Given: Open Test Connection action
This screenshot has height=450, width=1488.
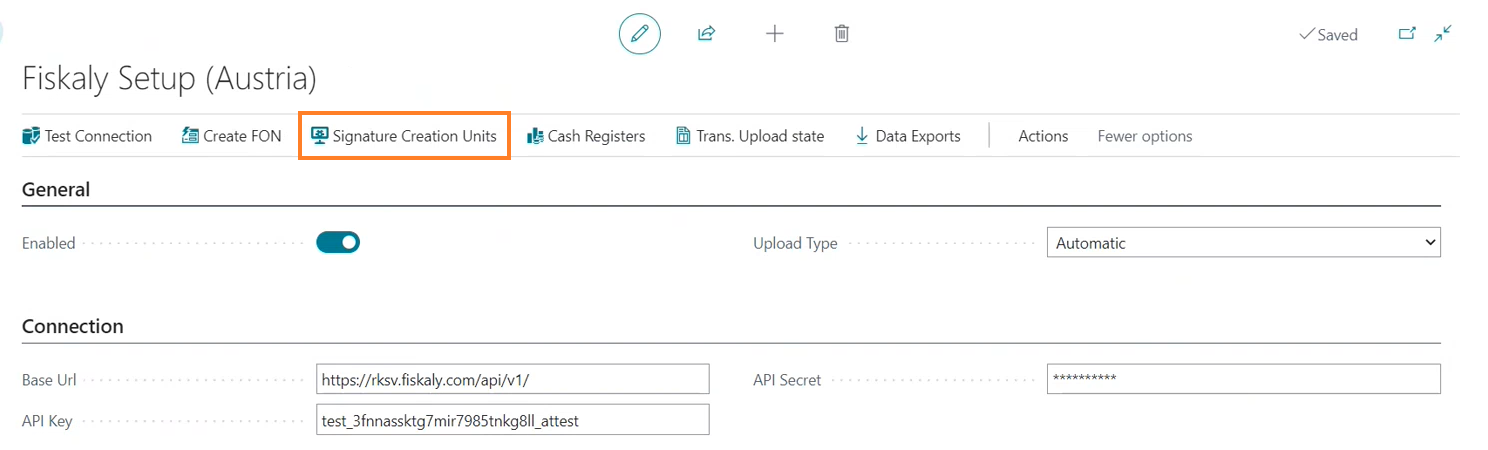Looking at the screenshot, I should (87, 136).
